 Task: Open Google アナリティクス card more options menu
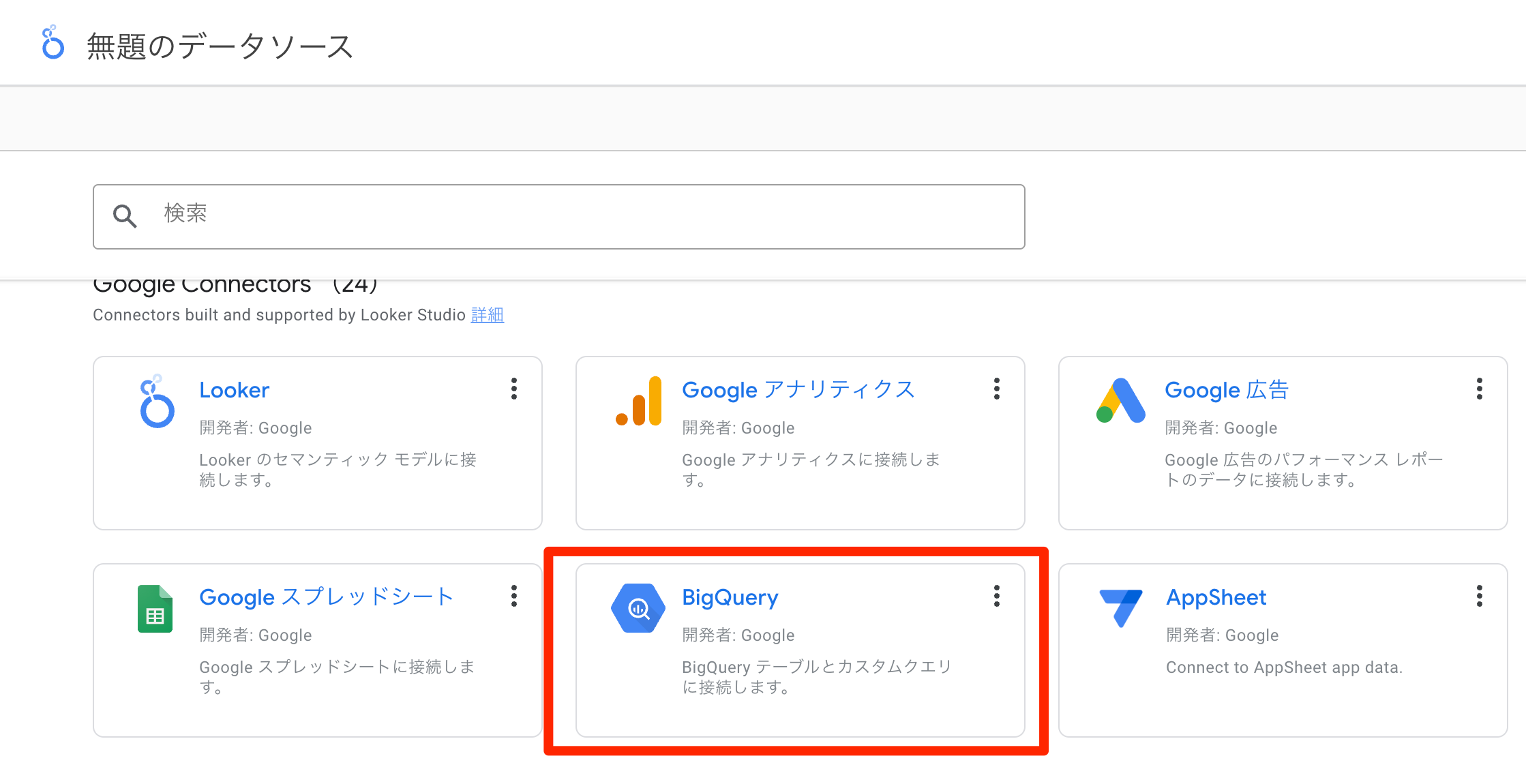(x=997, y=389)
